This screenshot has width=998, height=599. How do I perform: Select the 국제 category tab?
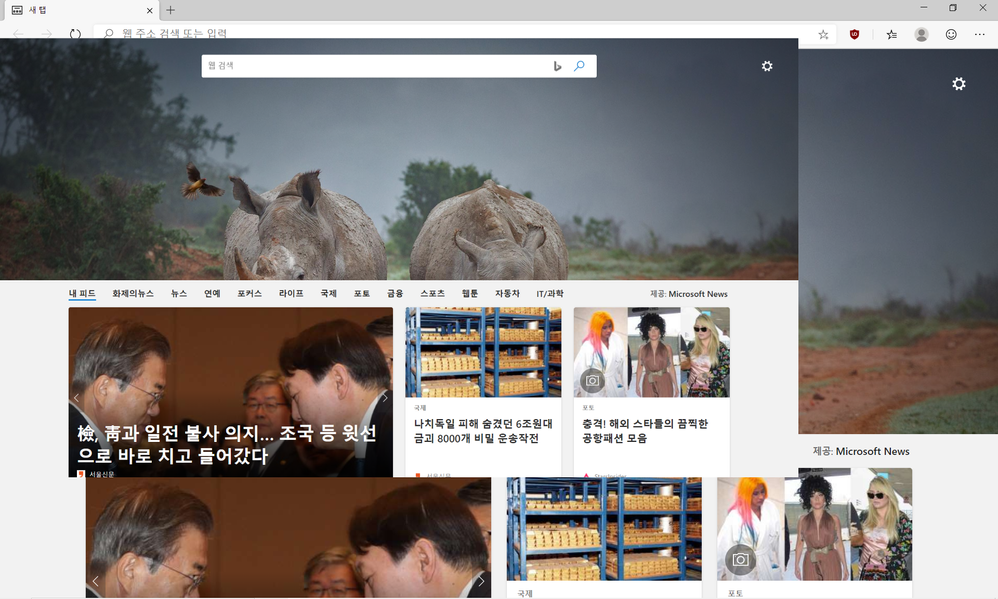coord(329,293)
